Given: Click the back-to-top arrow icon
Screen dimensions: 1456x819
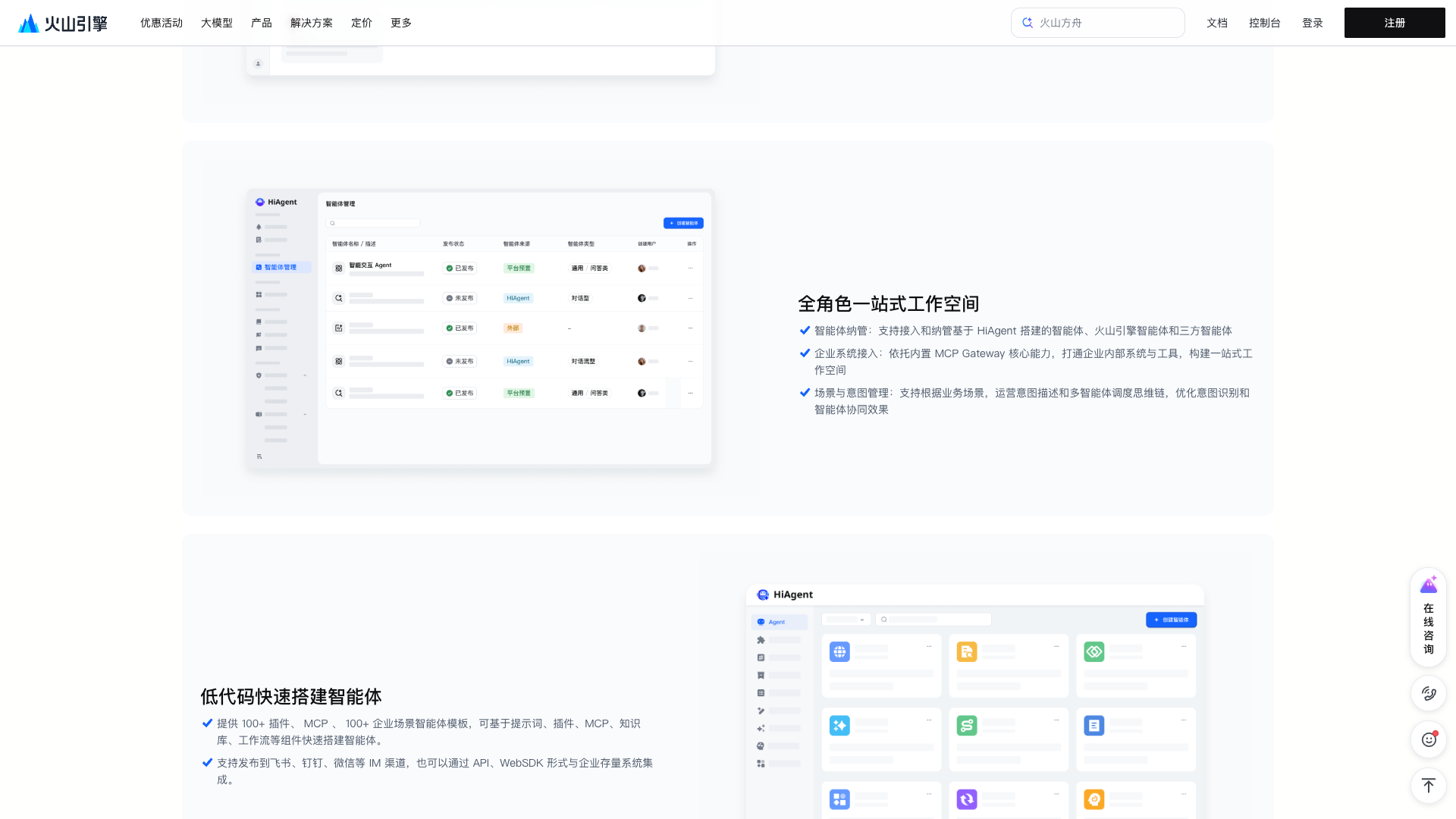Looking at the screenshot, I should pos(1429,786).
